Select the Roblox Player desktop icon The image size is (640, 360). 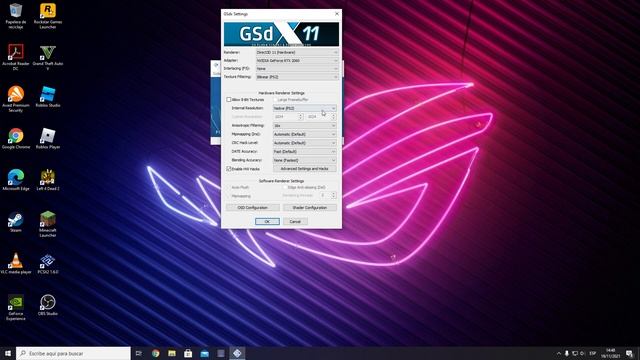(48, 139)
